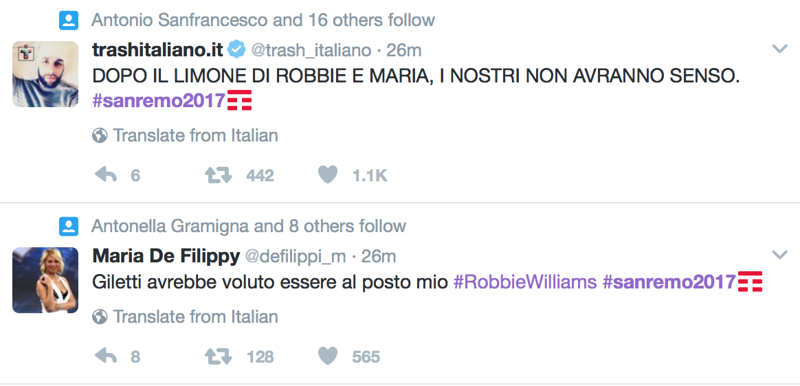Like Maria De Filippy's tweet

(x=328, y=355)
